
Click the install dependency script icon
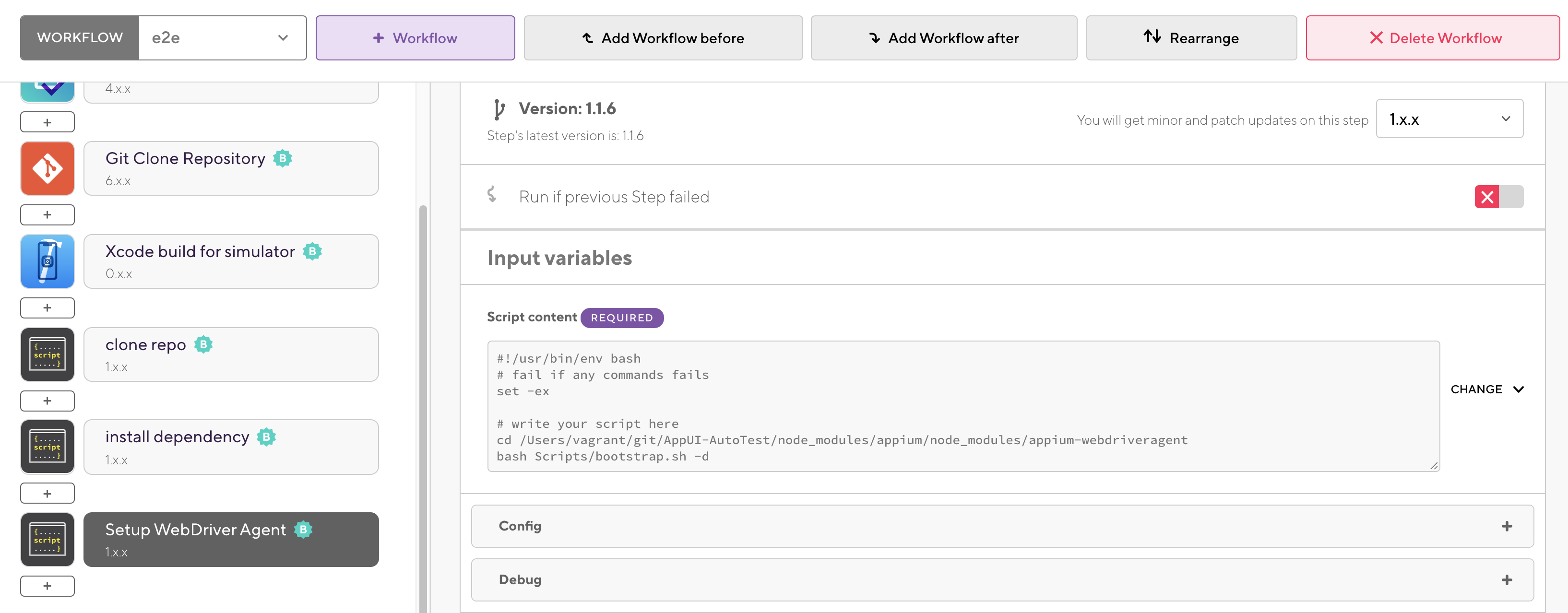[x=48, y=448]
